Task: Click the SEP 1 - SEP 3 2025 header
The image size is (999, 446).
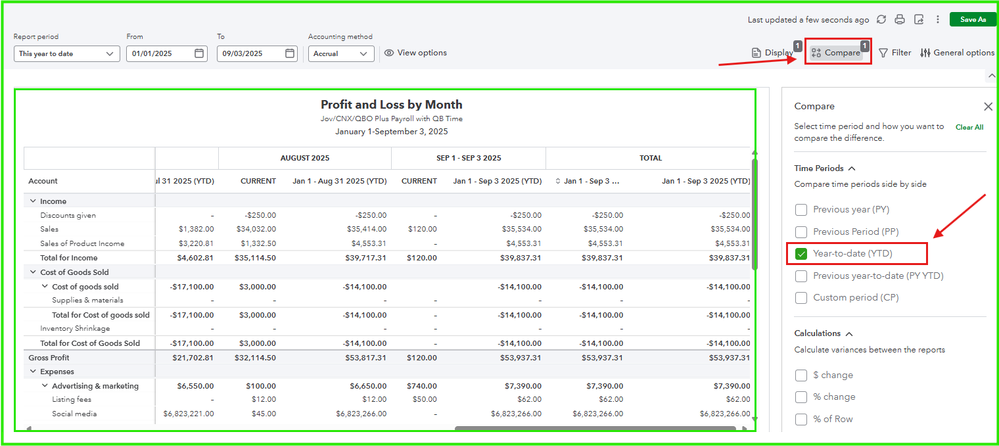Action: tap(468, 158)
